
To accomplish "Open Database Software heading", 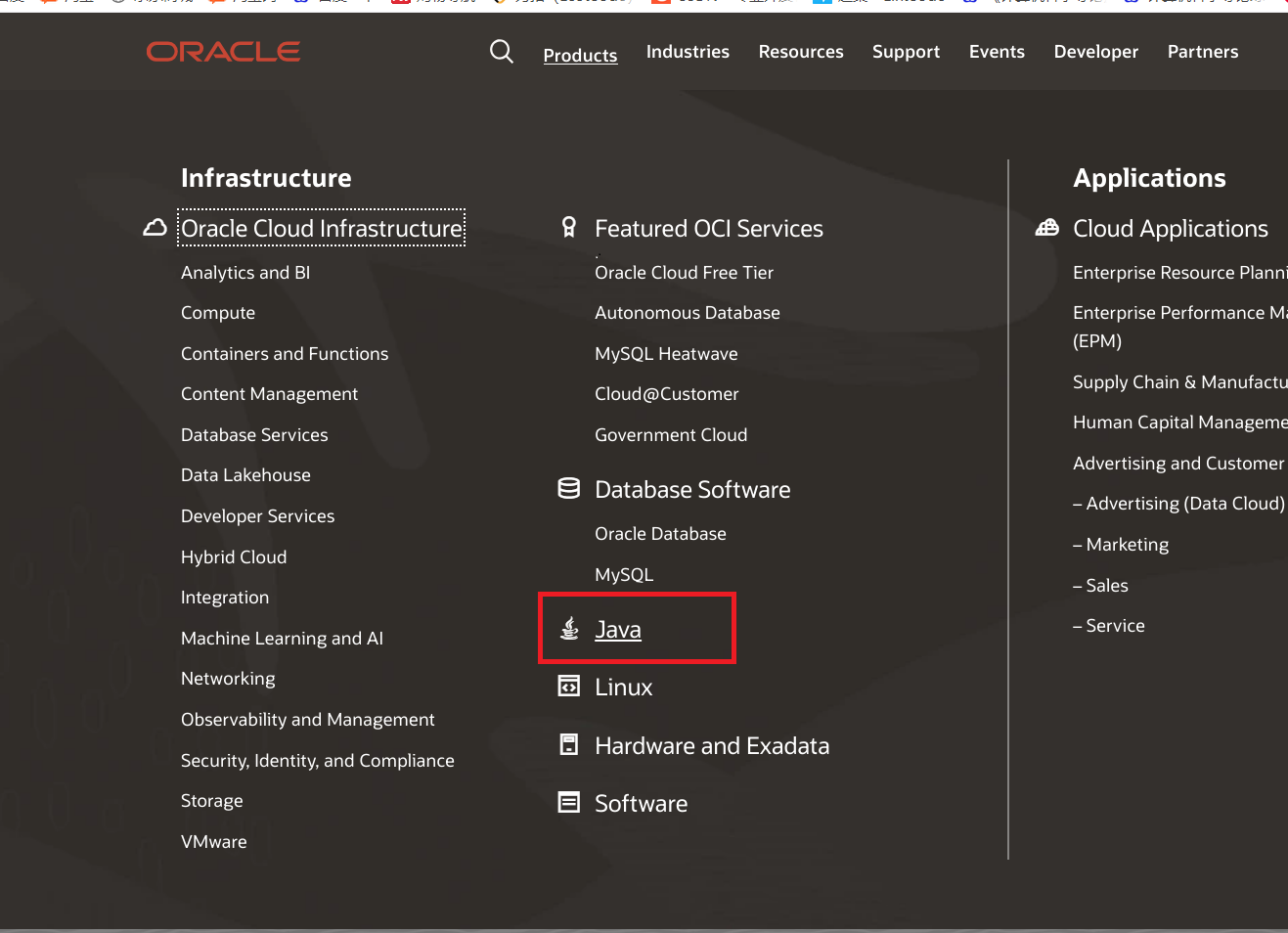I will [692, 490].
